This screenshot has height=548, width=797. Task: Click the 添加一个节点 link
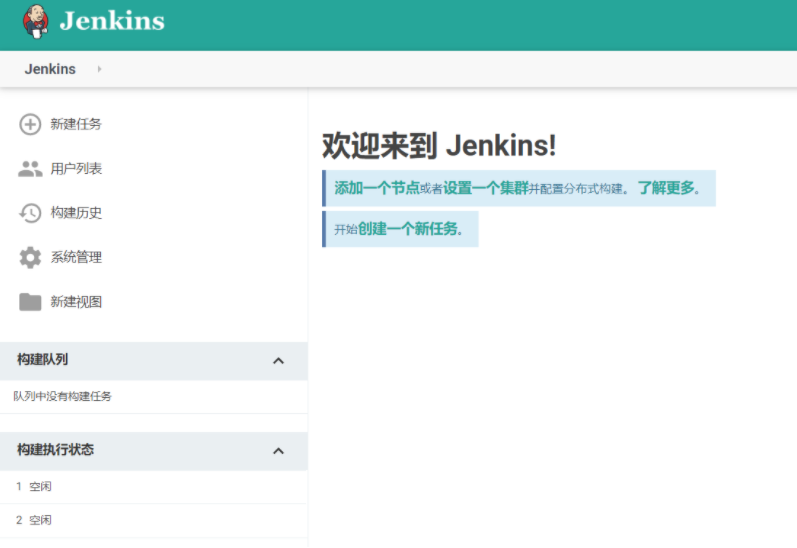pyautogui.click(x=377, y=188)
